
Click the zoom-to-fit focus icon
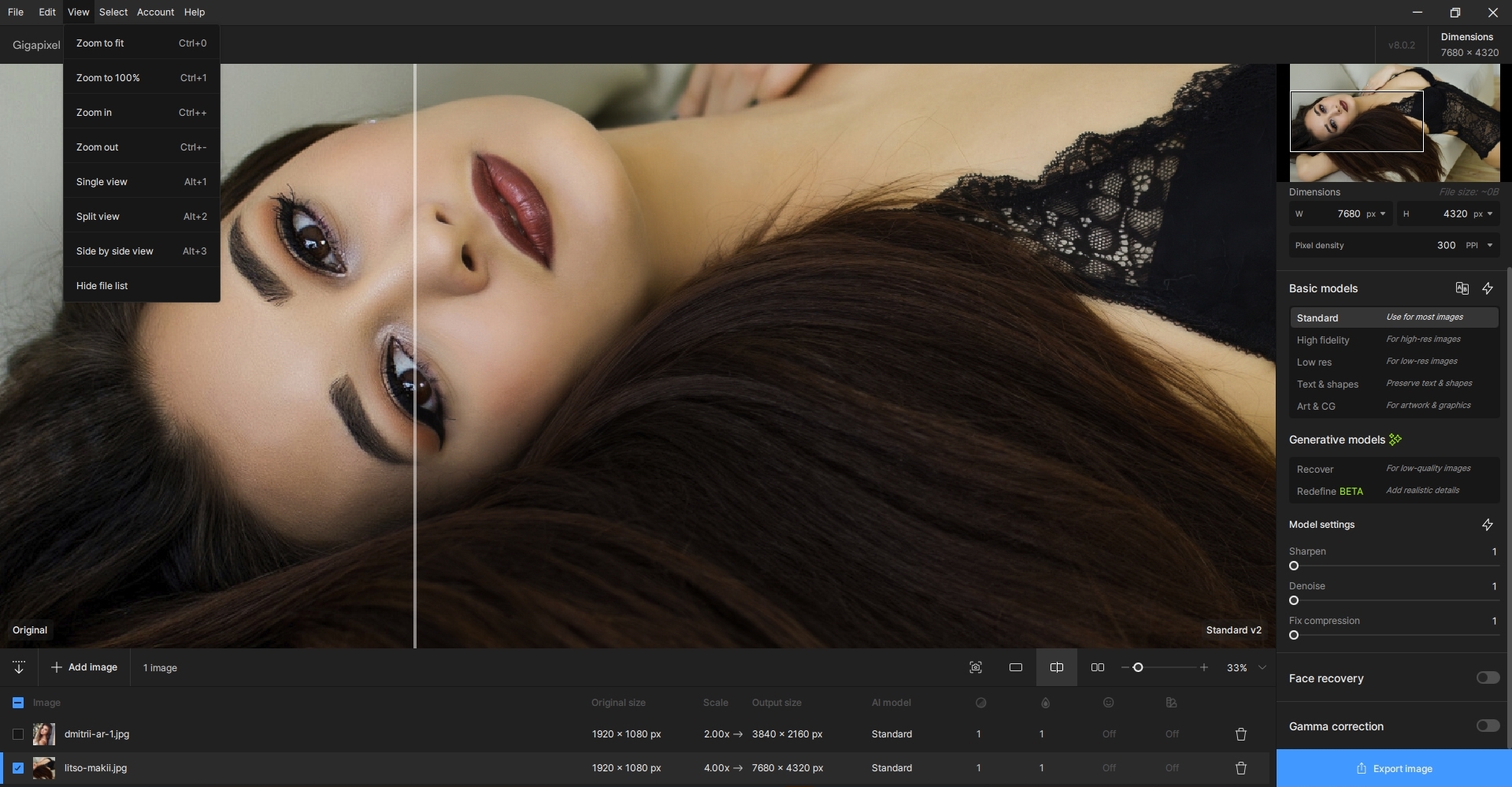(x=976, y=667)
